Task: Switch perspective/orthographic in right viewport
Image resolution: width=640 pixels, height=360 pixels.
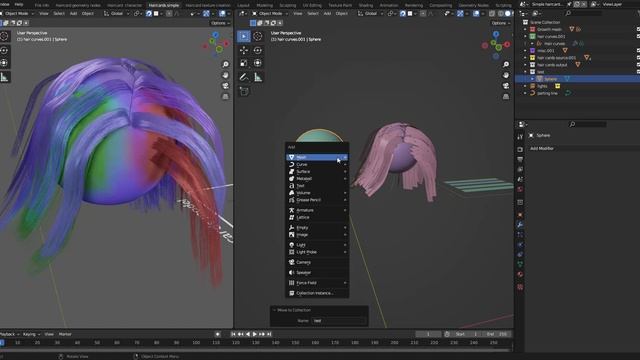Action: coord(506,96)
